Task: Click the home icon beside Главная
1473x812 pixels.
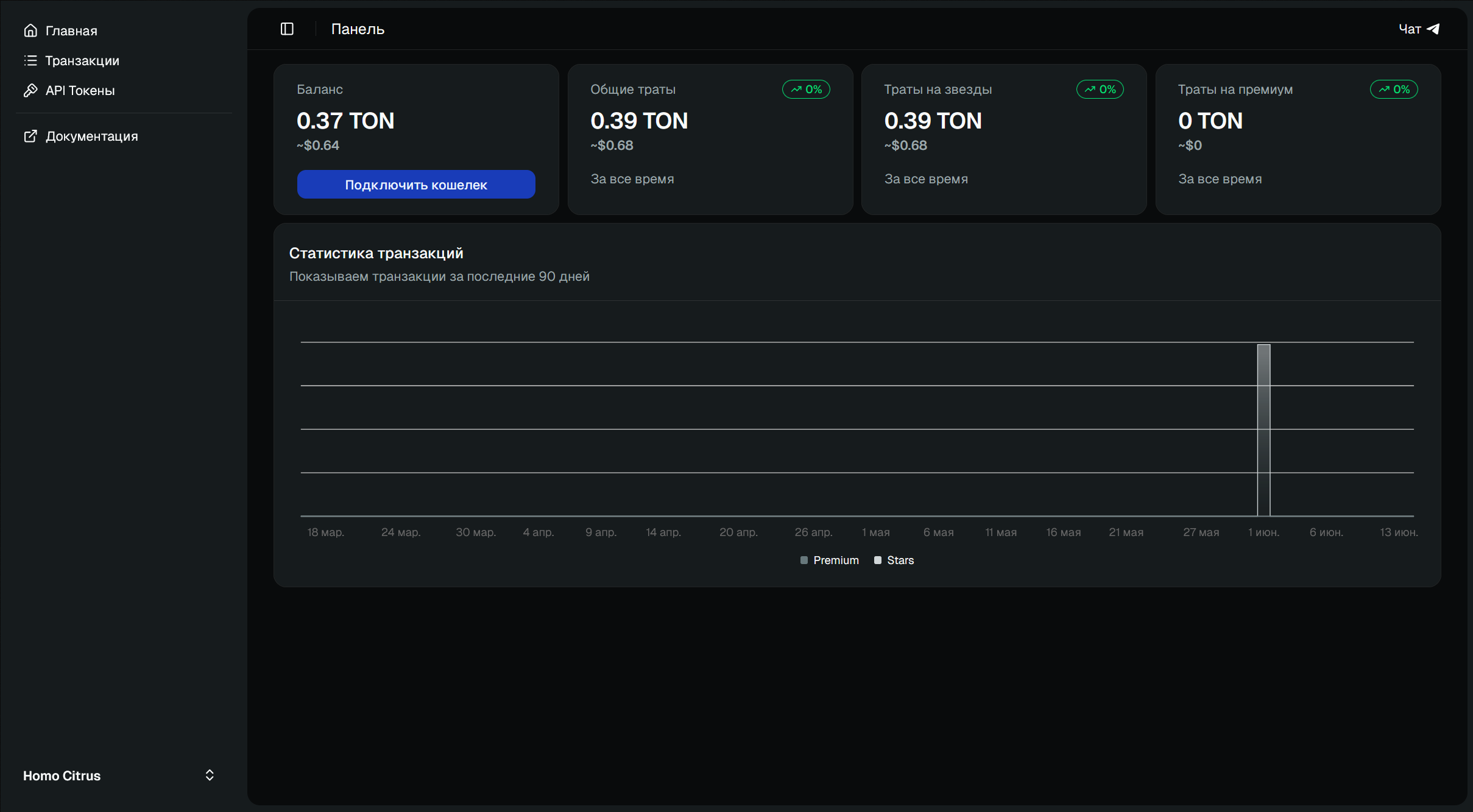Action: click(30, 30)
